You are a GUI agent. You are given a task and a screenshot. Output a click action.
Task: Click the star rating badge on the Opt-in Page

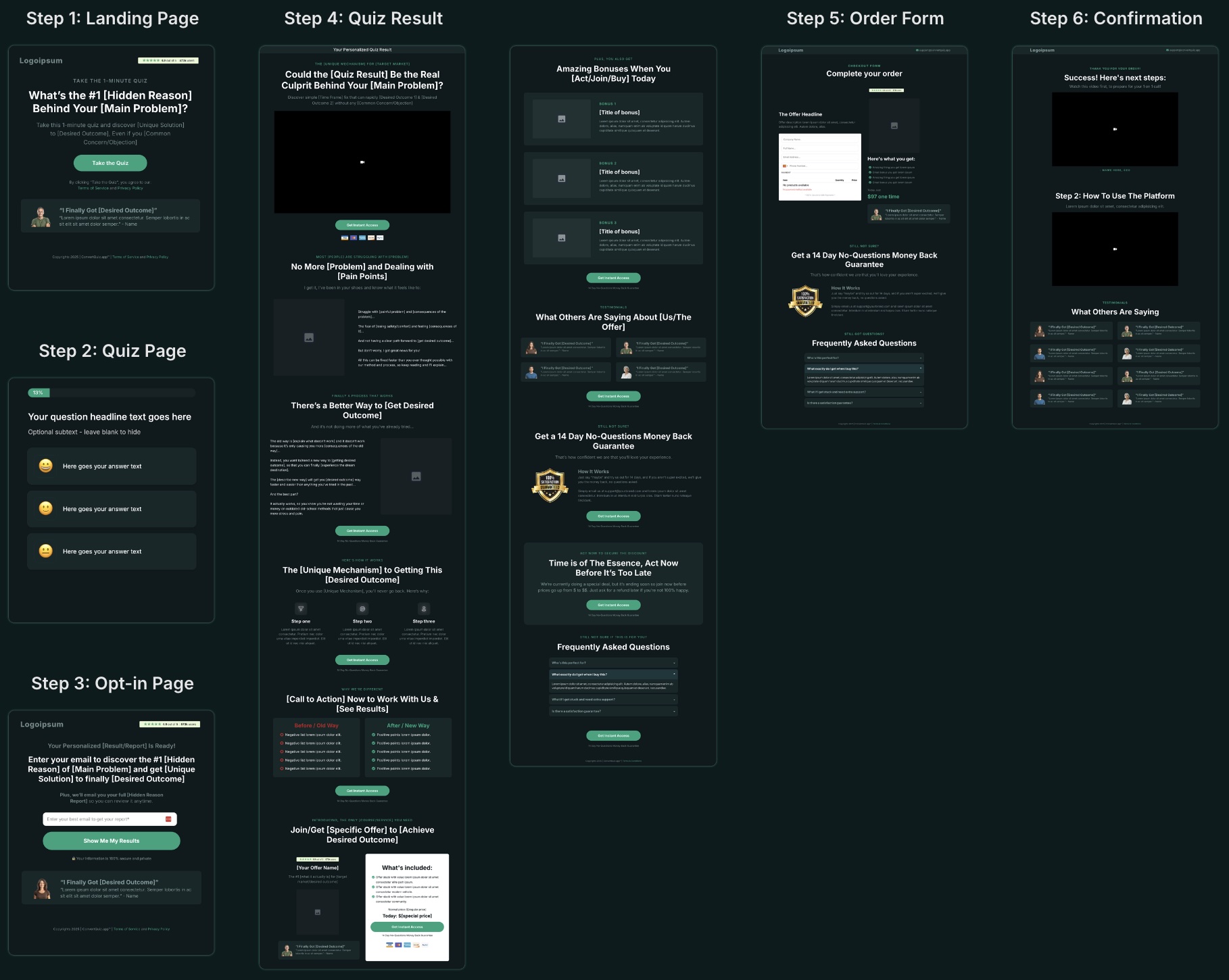pyautogui.click(x=170, y=725)
